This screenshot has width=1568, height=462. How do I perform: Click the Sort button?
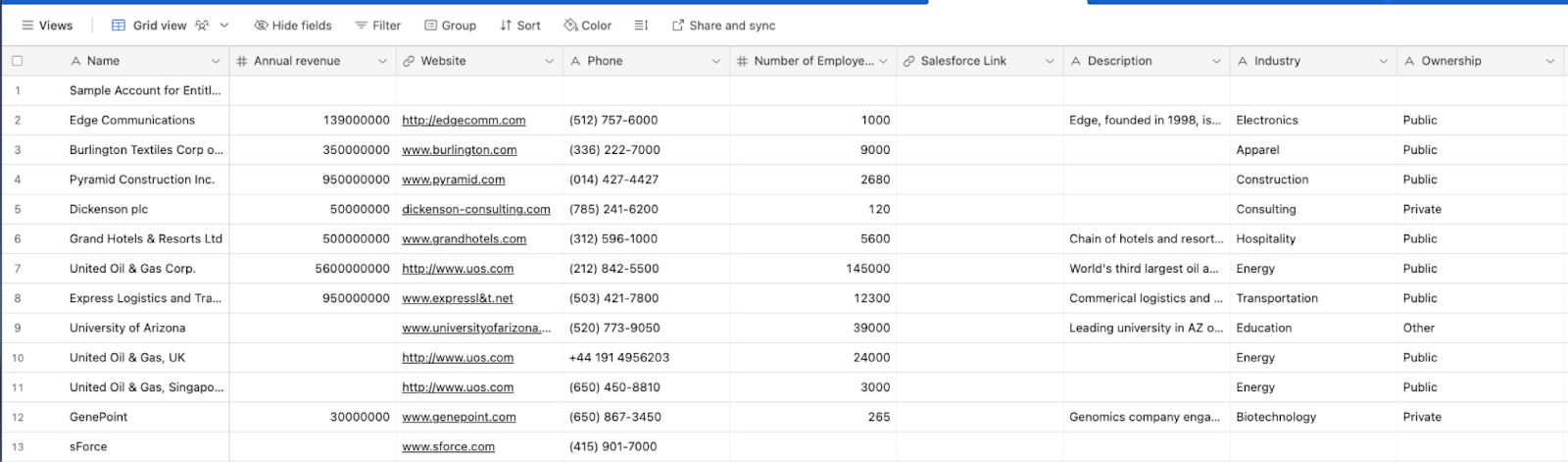click(519, 26)
